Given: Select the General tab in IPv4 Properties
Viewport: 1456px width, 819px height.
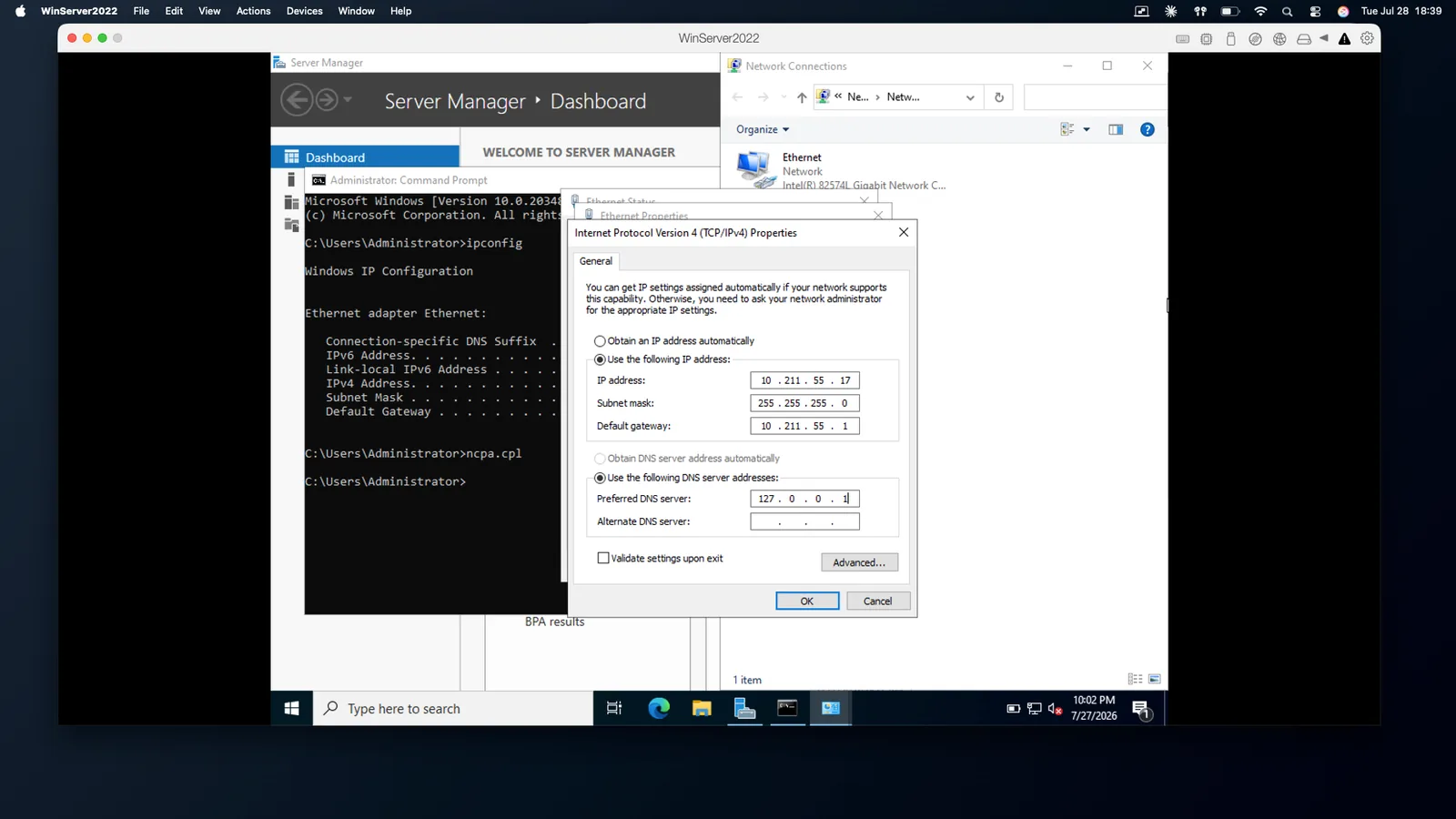Looking at the screenshot, I should coord(596,261).
